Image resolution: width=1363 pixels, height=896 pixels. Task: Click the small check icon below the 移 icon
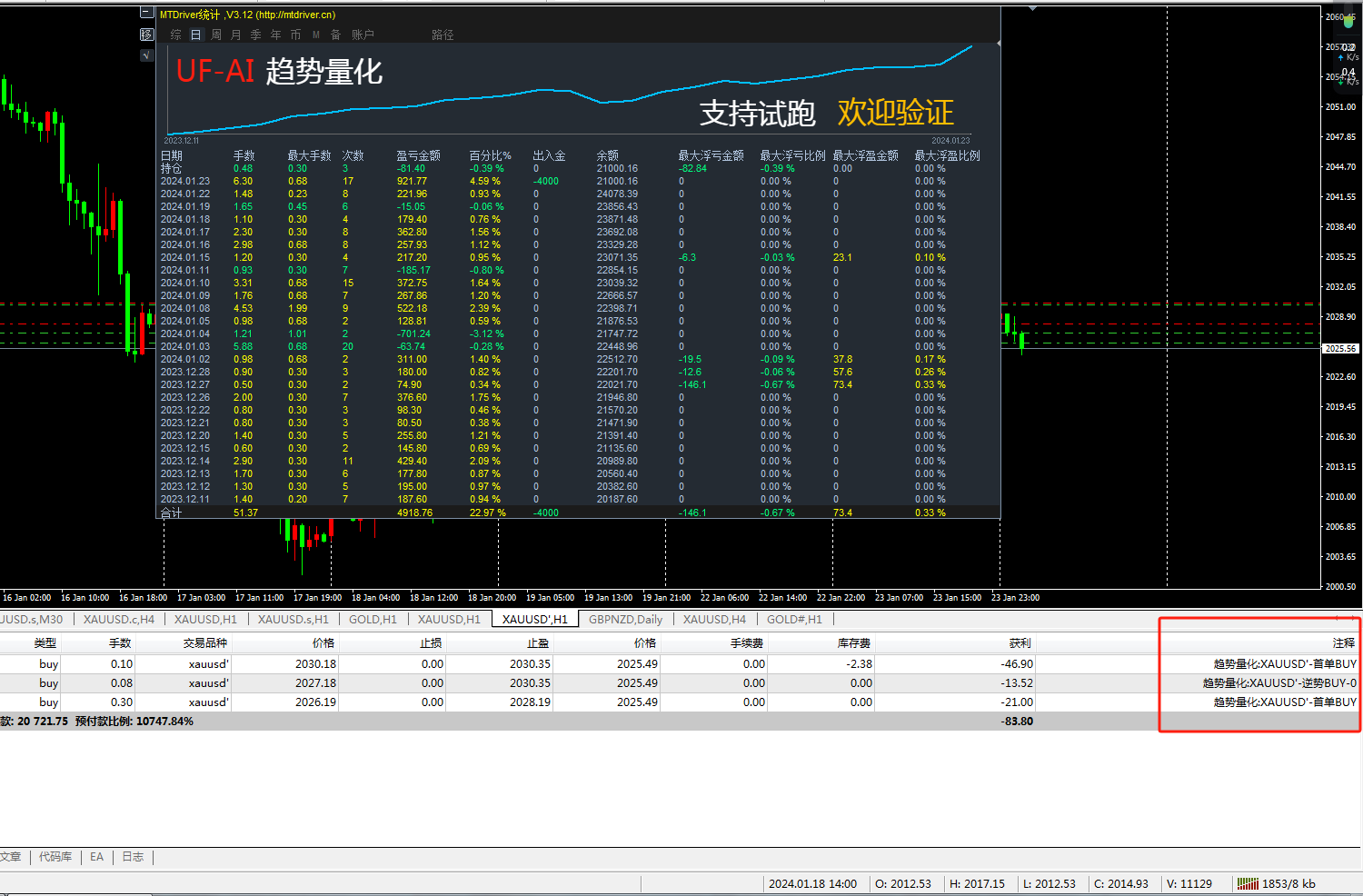coord(147,55)
